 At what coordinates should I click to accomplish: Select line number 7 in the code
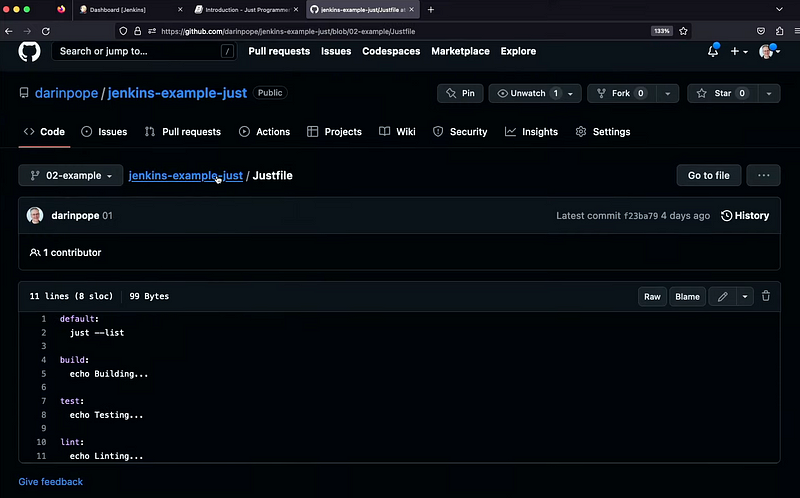43,401
